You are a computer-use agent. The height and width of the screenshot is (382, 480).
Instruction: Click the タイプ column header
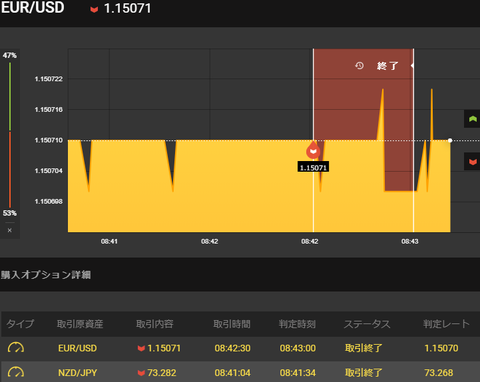(x=20, y=324)
